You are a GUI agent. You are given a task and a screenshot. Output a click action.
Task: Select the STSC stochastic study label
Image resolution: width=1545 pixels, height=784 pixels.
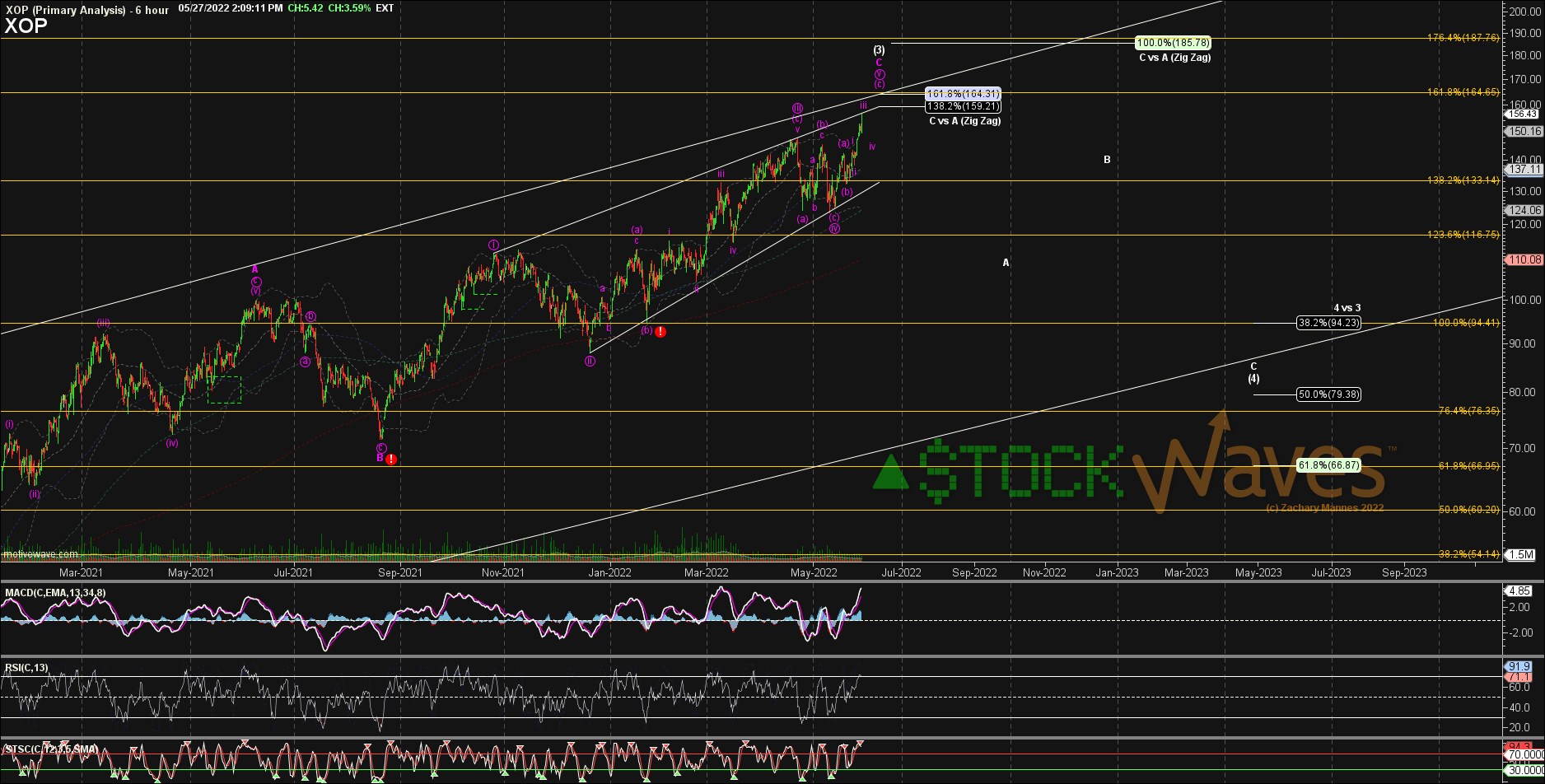(x=51, y=749)
